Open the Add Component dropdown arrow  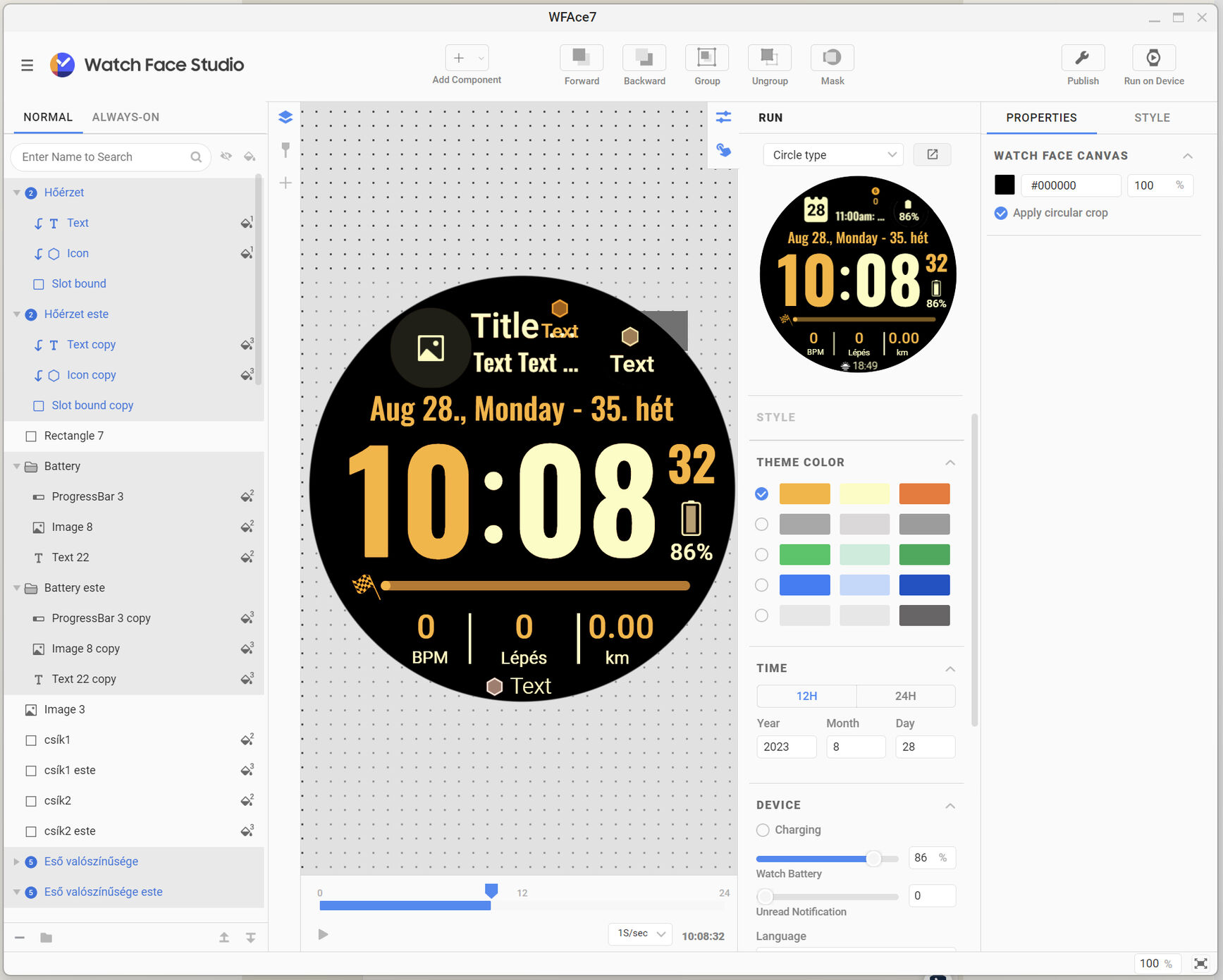[481, 58]
